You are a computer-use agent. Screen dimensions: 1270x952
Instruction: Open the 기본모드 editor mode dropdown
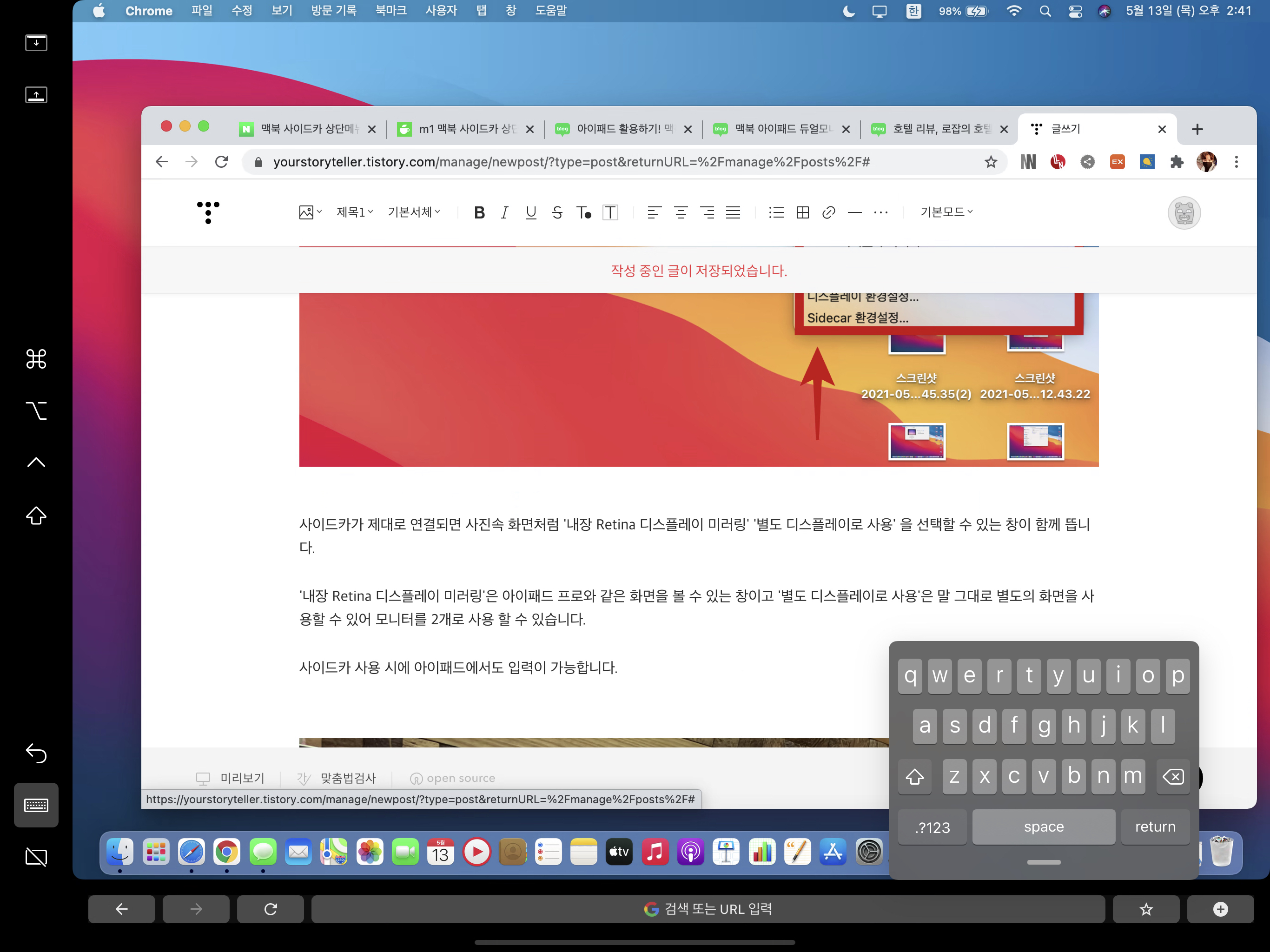pos(946,212)
